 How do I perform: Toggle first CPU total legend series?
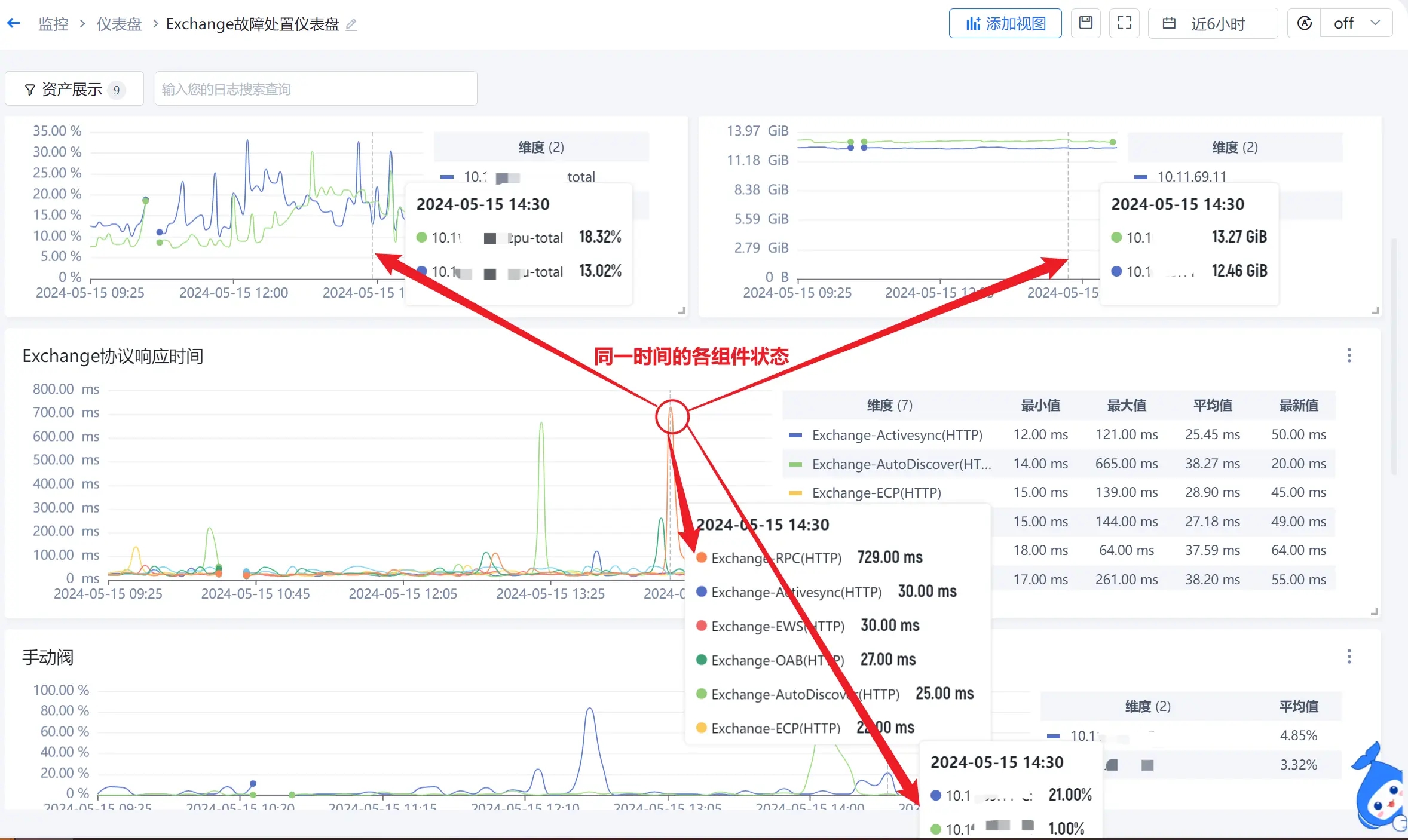click(x=518, y=177)
